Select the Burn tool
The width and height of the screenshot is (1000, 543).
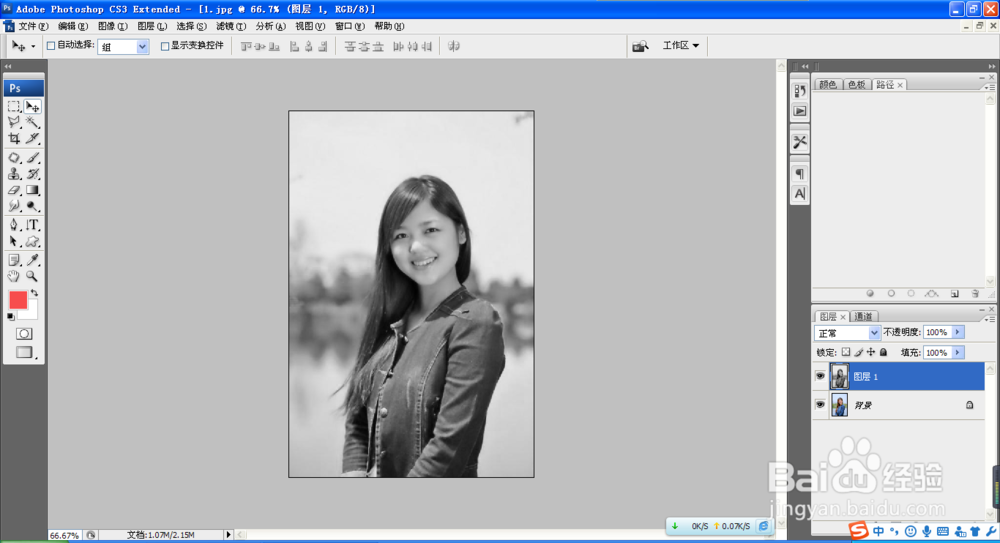tap(33, 206)
